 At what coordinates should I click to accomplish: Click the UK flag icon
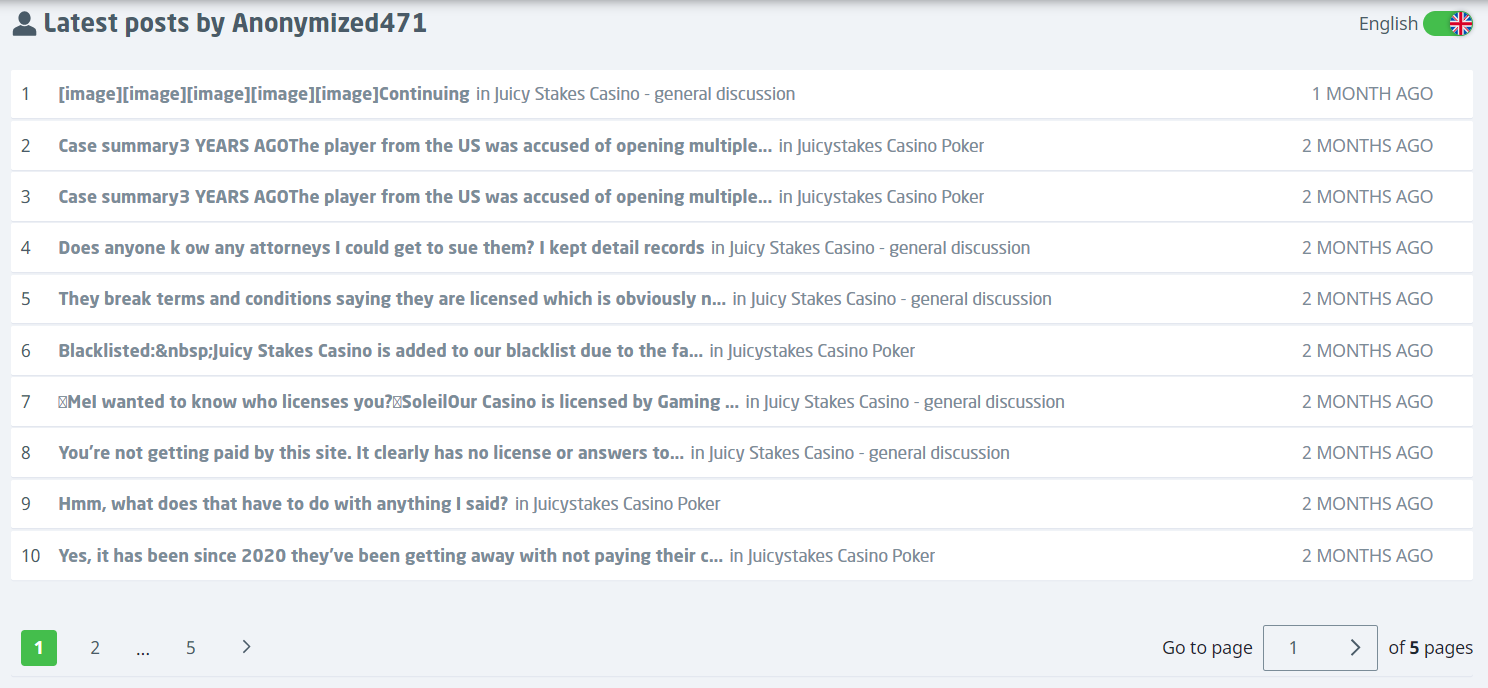[1460, 24]
